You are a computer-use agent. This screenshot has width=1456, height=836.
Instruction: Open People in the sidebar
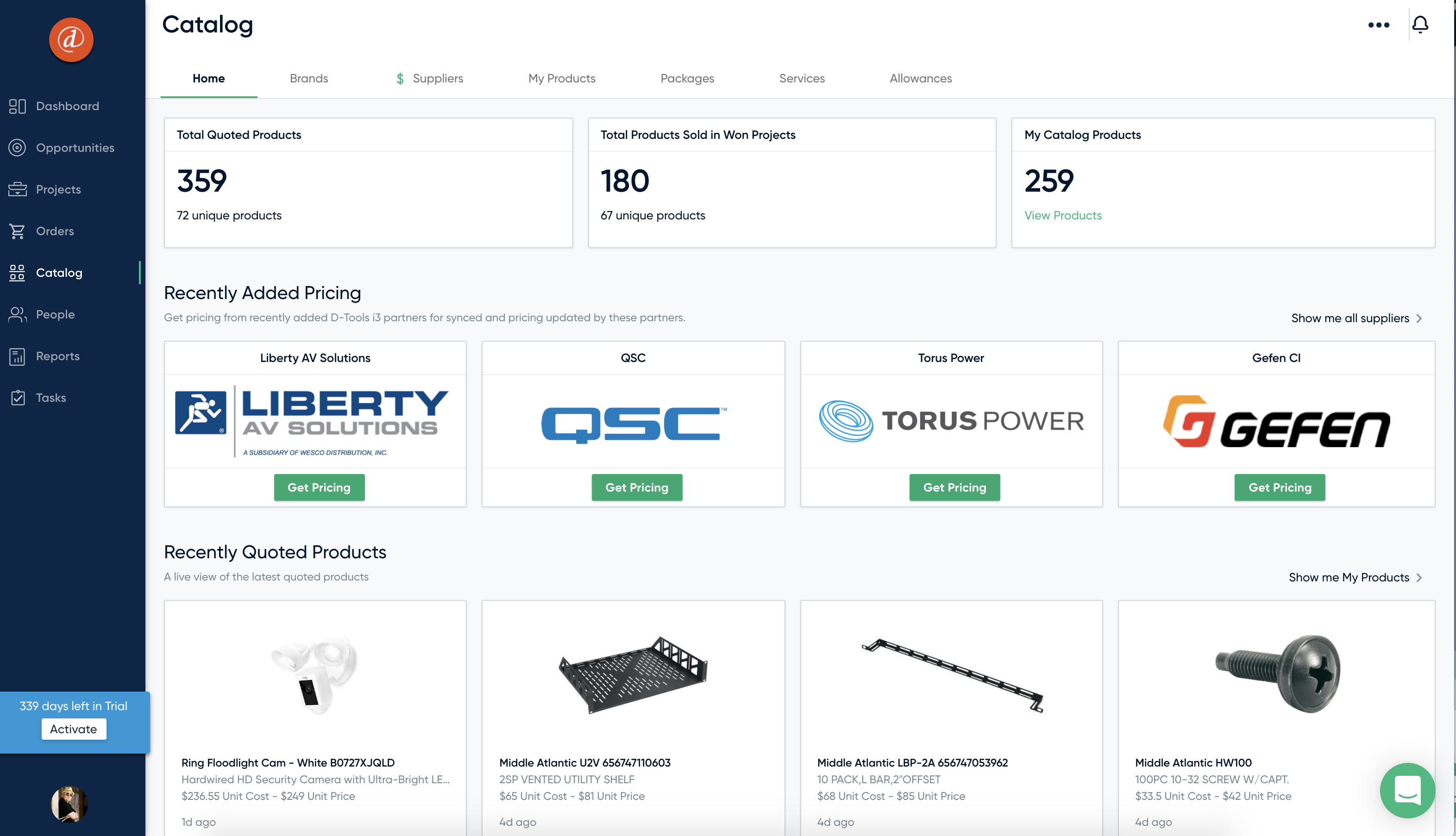click(x=41, y=314)
